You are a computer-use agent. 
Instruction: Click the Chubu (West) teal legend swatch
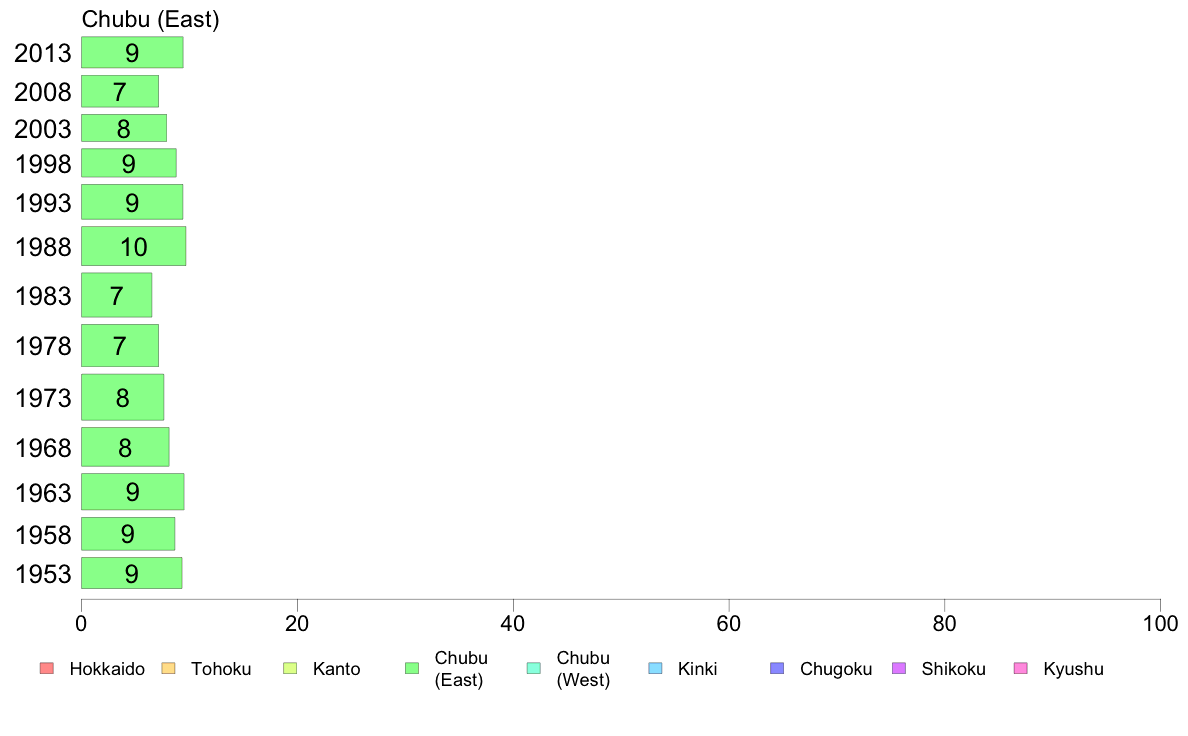coord(533,669)
